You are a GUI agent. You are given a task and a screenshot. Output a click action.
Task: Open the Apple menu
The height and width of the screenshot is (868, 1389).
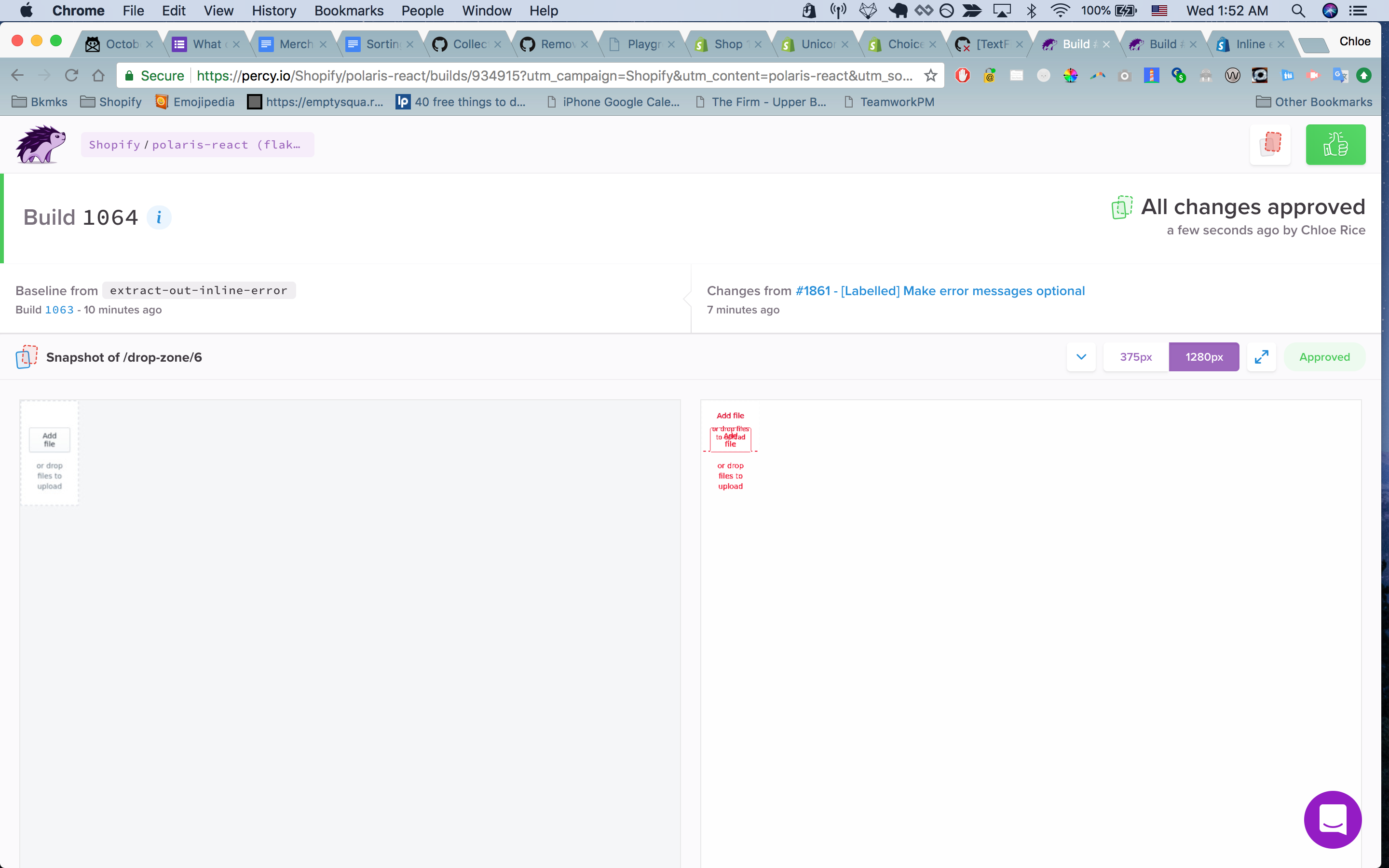click(27, 10)
